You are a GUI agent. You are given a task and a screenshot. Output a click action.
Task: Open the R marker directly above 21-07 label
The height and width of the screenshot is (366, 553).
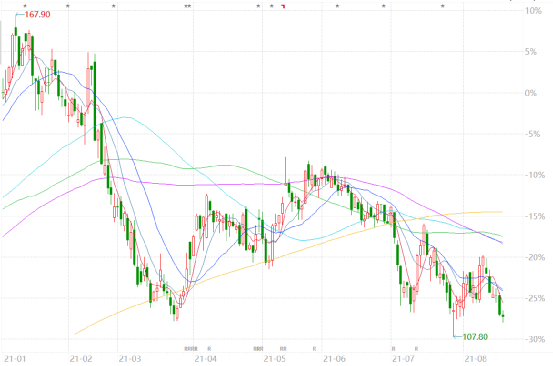[394, 349]
